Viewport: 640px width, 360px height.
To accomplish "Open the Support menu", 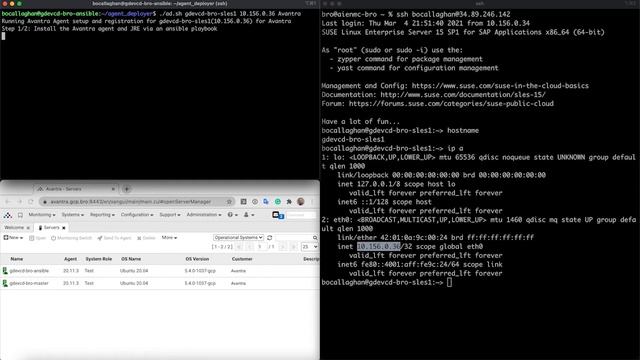I will coord(170,215).
